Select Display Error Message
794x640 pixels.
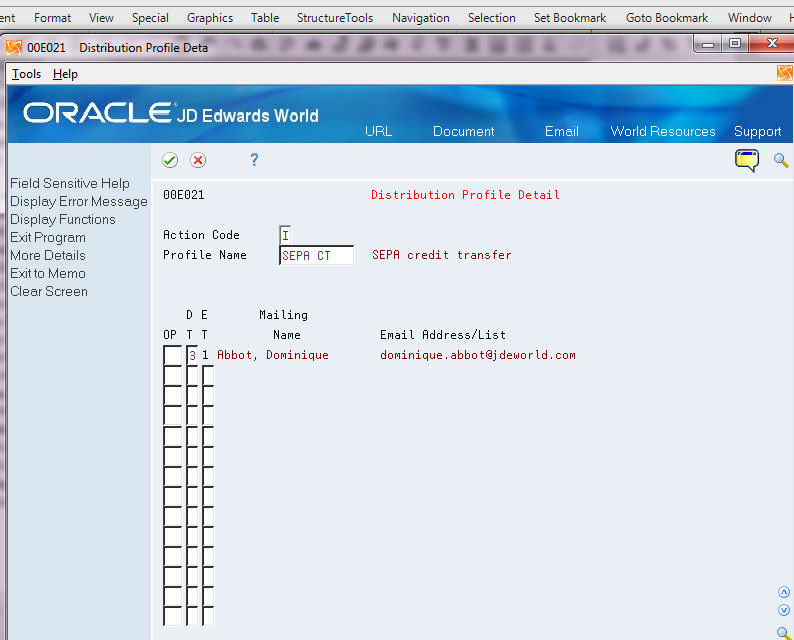click(x=79, y=202)
